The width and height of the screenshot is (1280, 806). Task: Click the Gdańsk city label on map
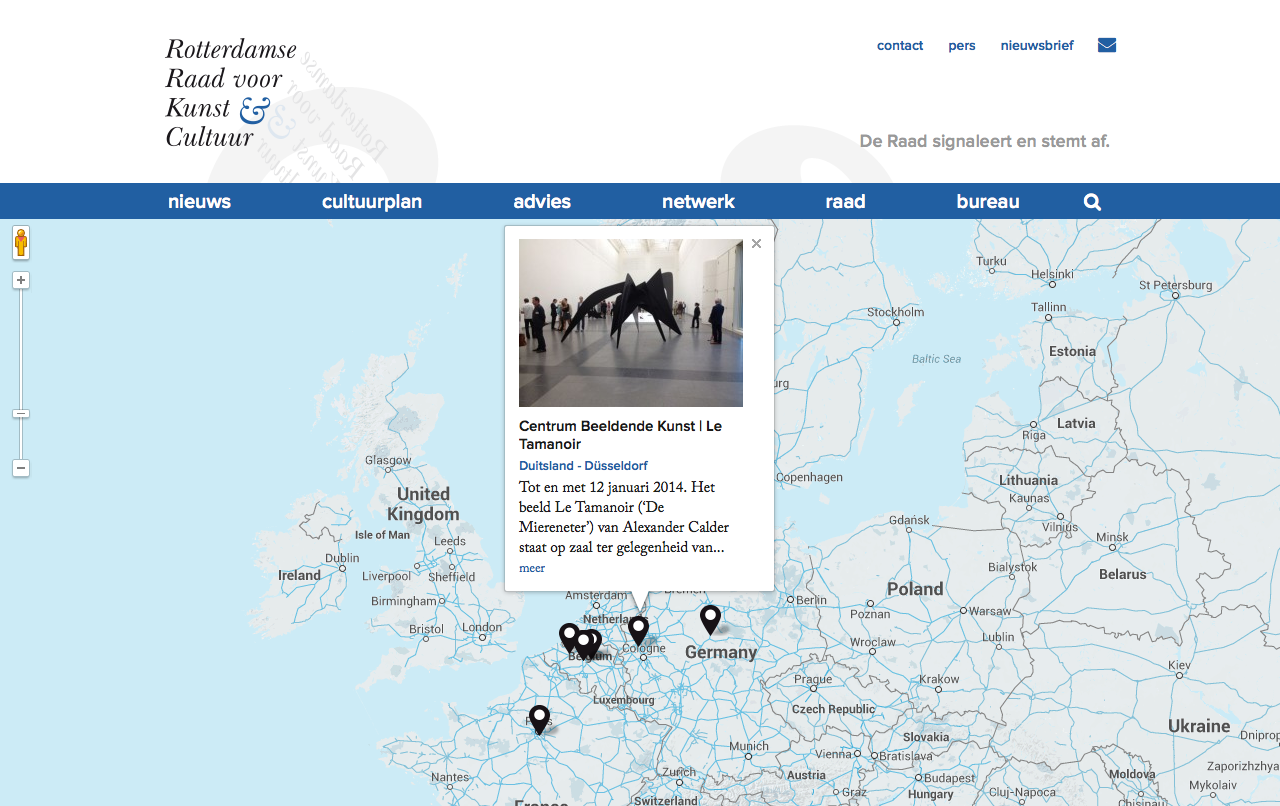[x=909, y=520]
